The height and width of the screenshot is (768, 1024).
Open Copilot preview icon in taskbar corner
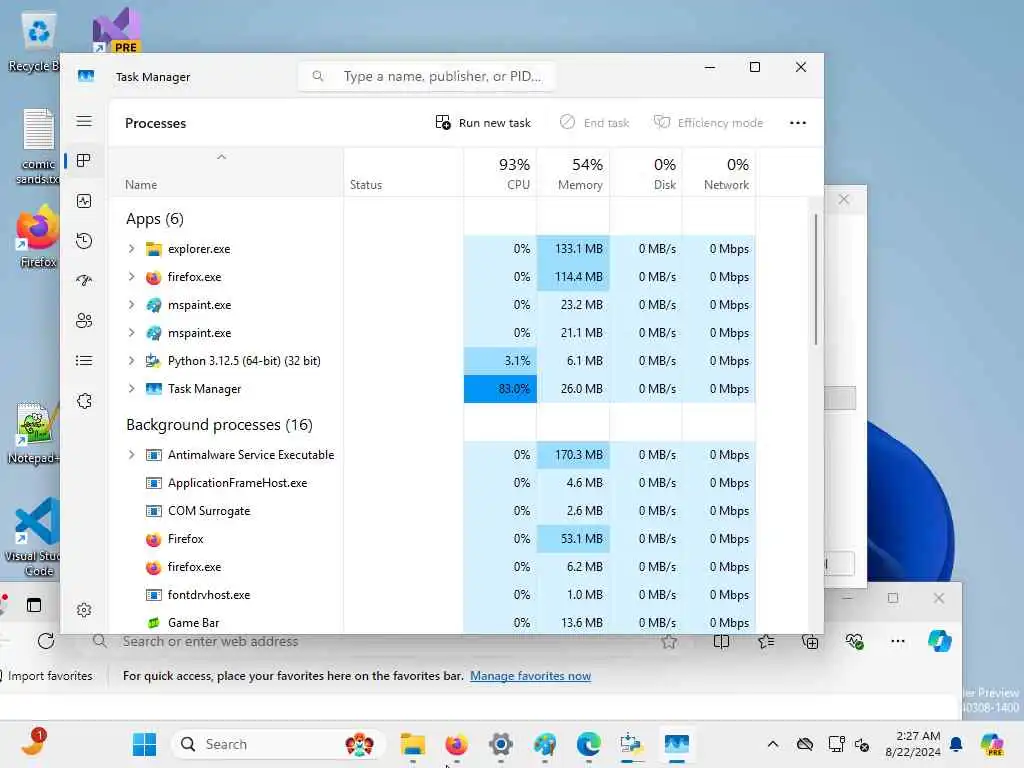point(992,744)
